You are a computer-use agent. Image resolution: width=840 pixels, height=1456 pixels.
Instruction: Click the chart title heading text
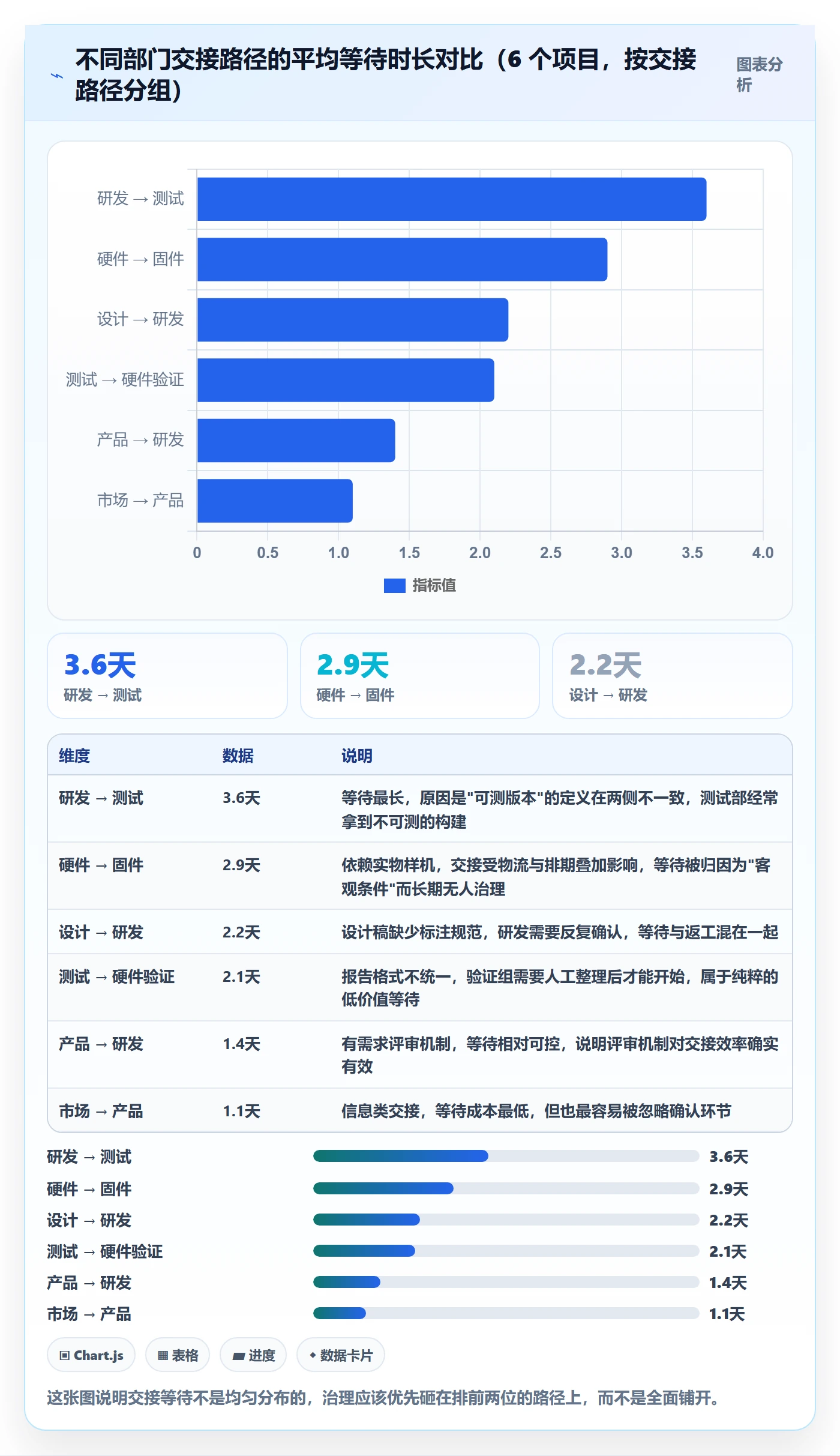coord(386,75)
